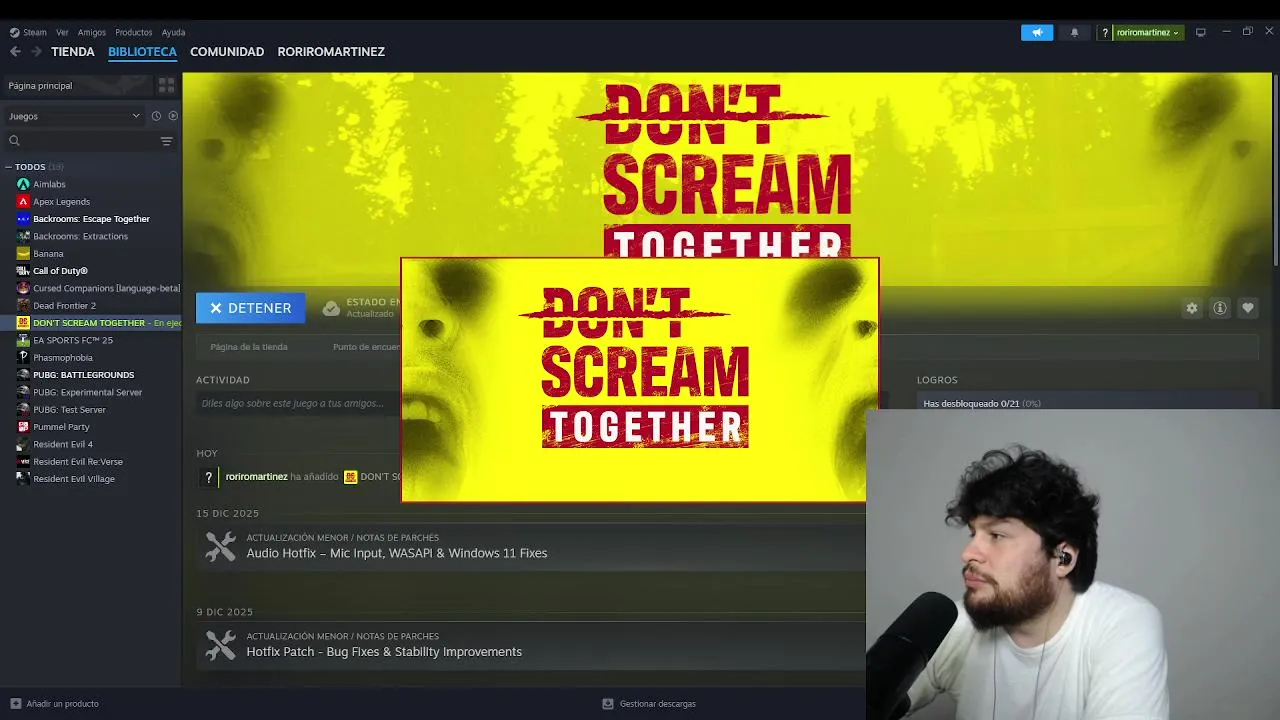Open Punto de encuentro link
Screen dimensions: 1280x720
click(366, 347)
